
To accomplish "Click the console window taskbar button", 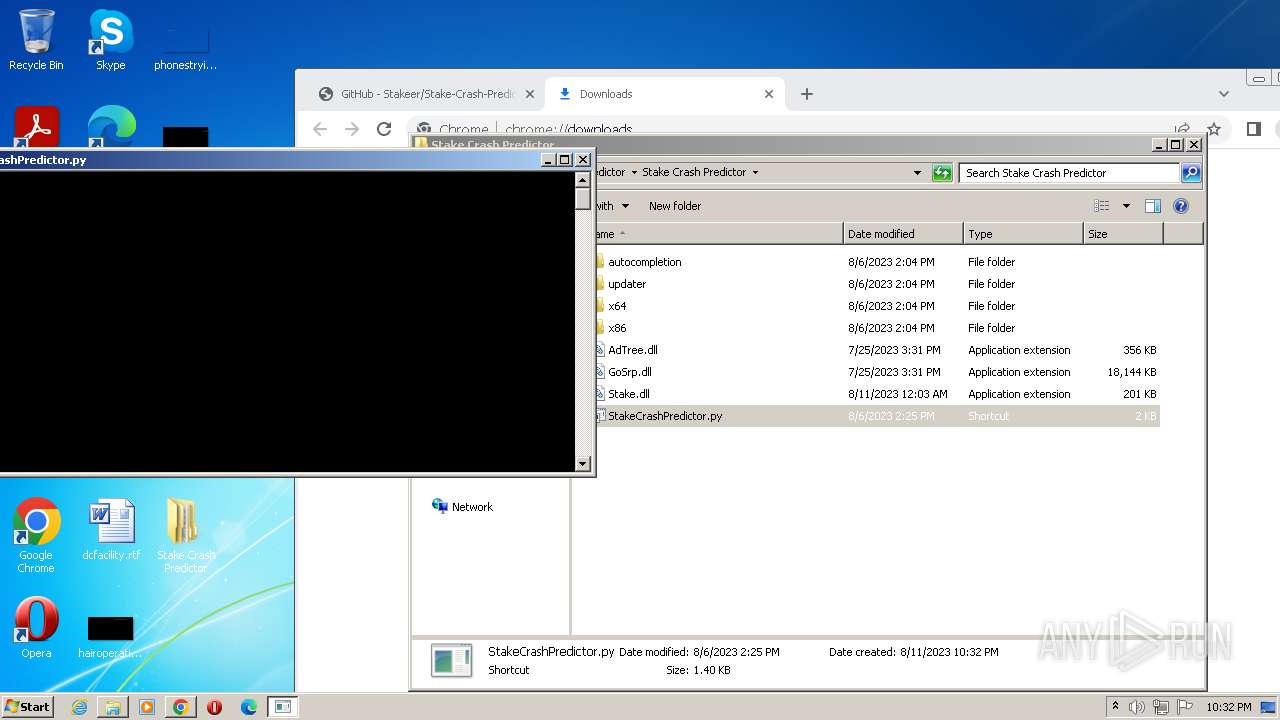I will pyautogui.click(x=283, y=707).
